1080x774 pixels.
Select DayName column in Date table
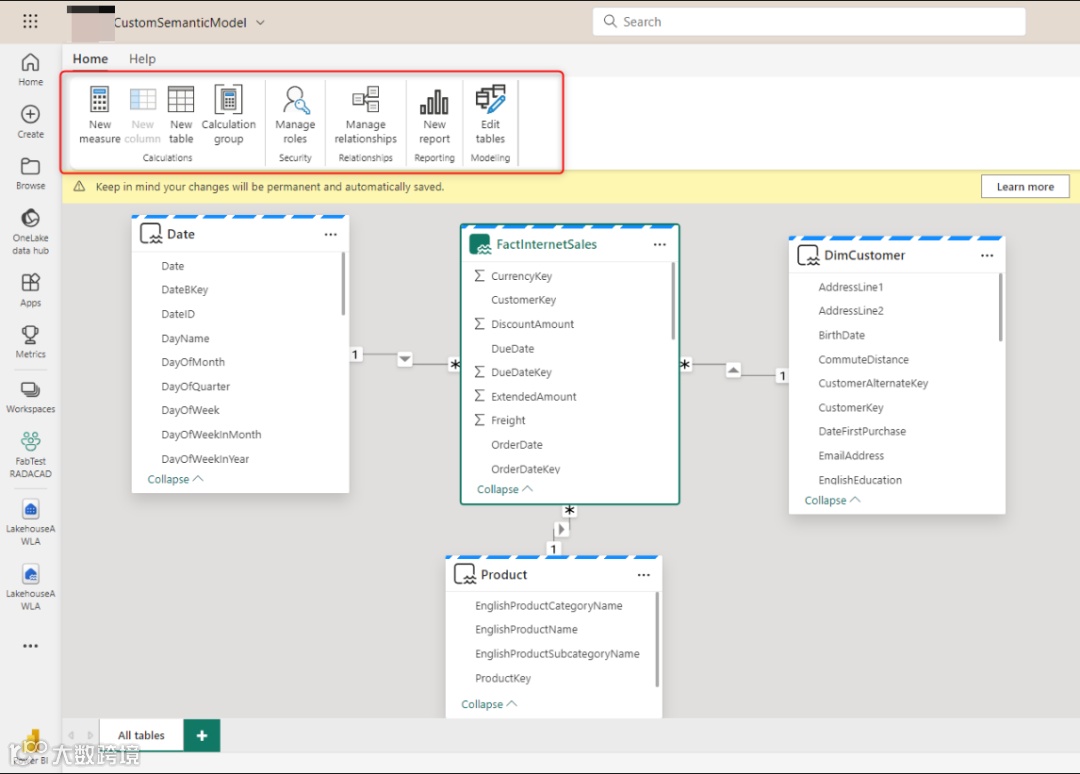(185, 339)
